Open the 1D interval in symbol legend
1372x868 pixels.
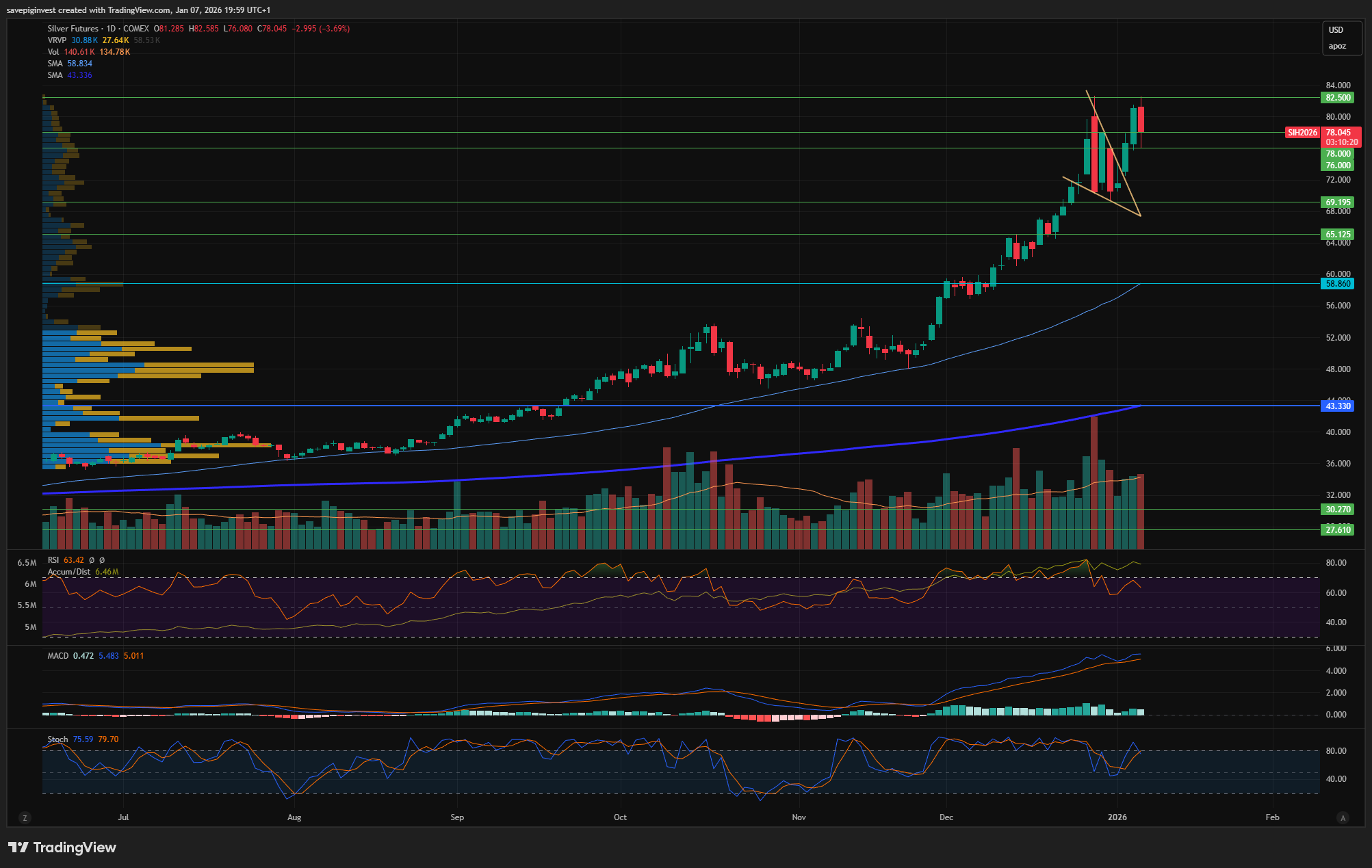[x=111, y=29]
